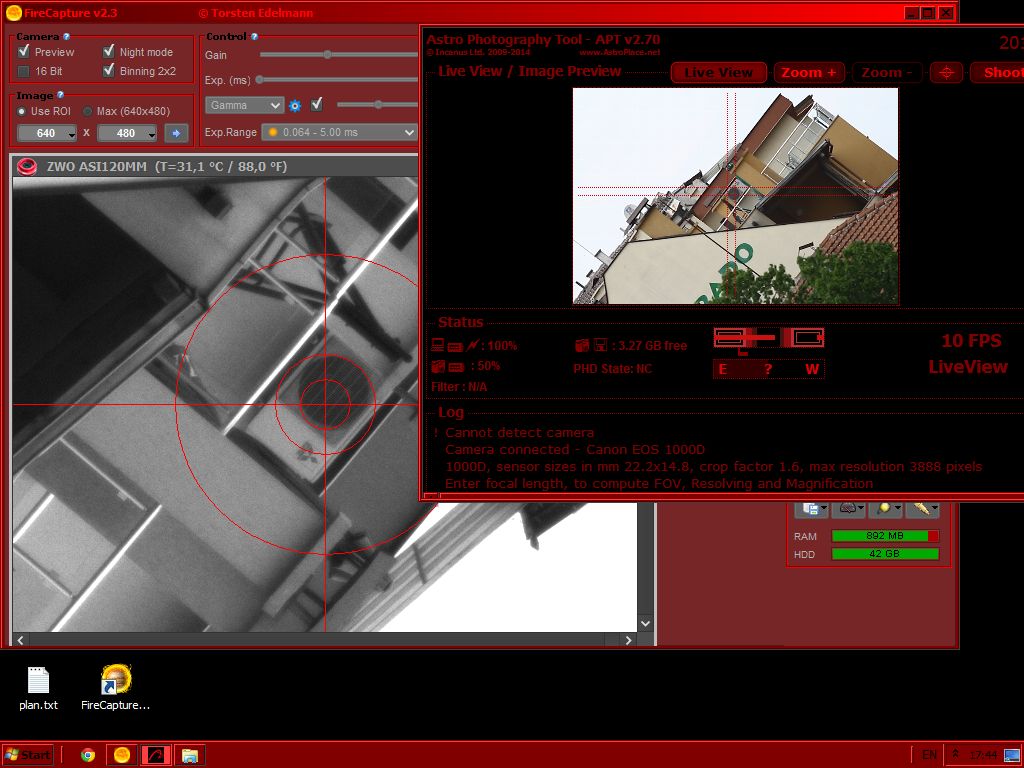Enable the 16 Bit checkbox
This screenshot has width=1024, height=768.
click(x=24, y=72)
